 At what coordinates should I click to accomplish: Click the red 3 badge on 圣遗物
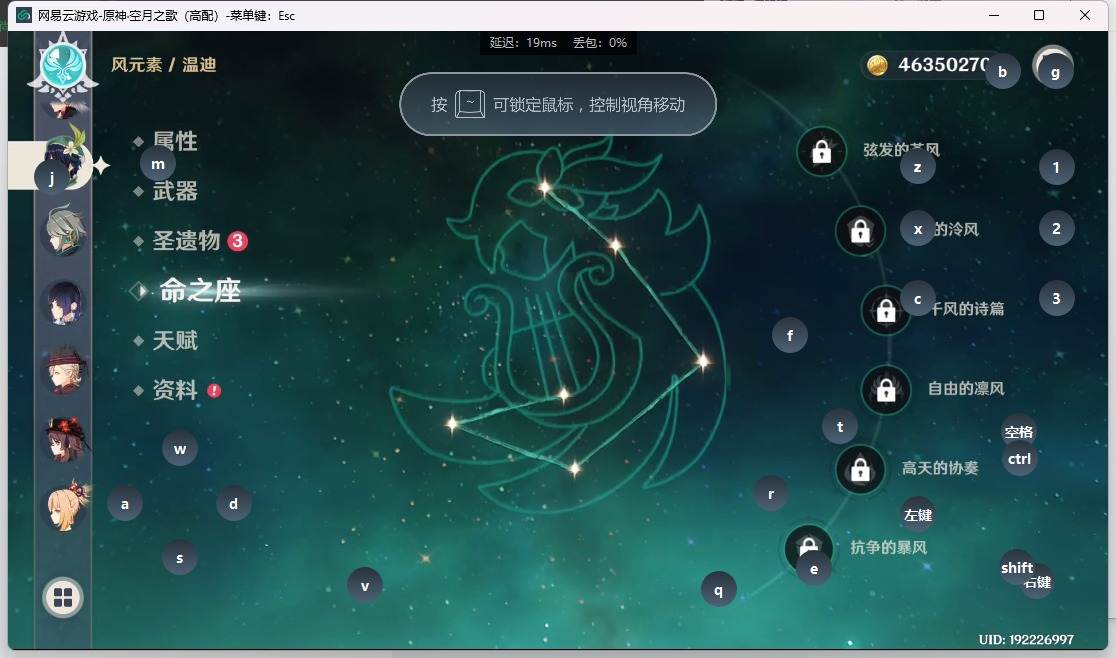coord(238,241)
